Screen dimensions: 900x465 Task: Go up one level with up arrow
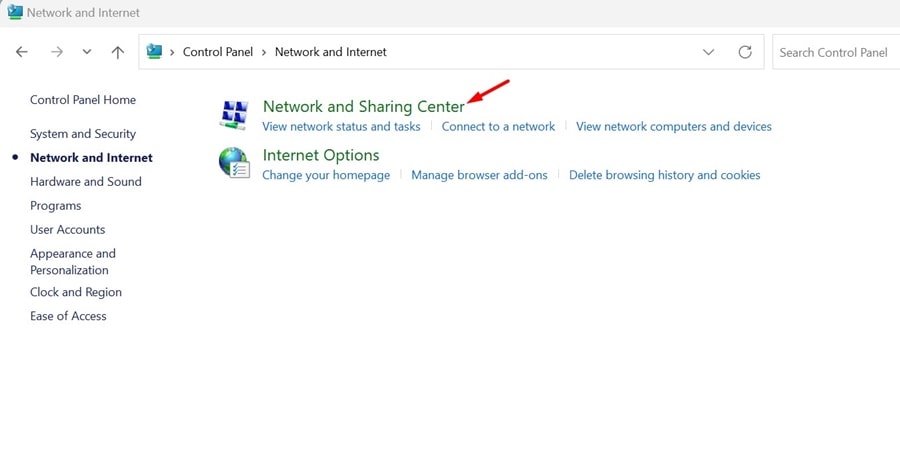(117, 52)
